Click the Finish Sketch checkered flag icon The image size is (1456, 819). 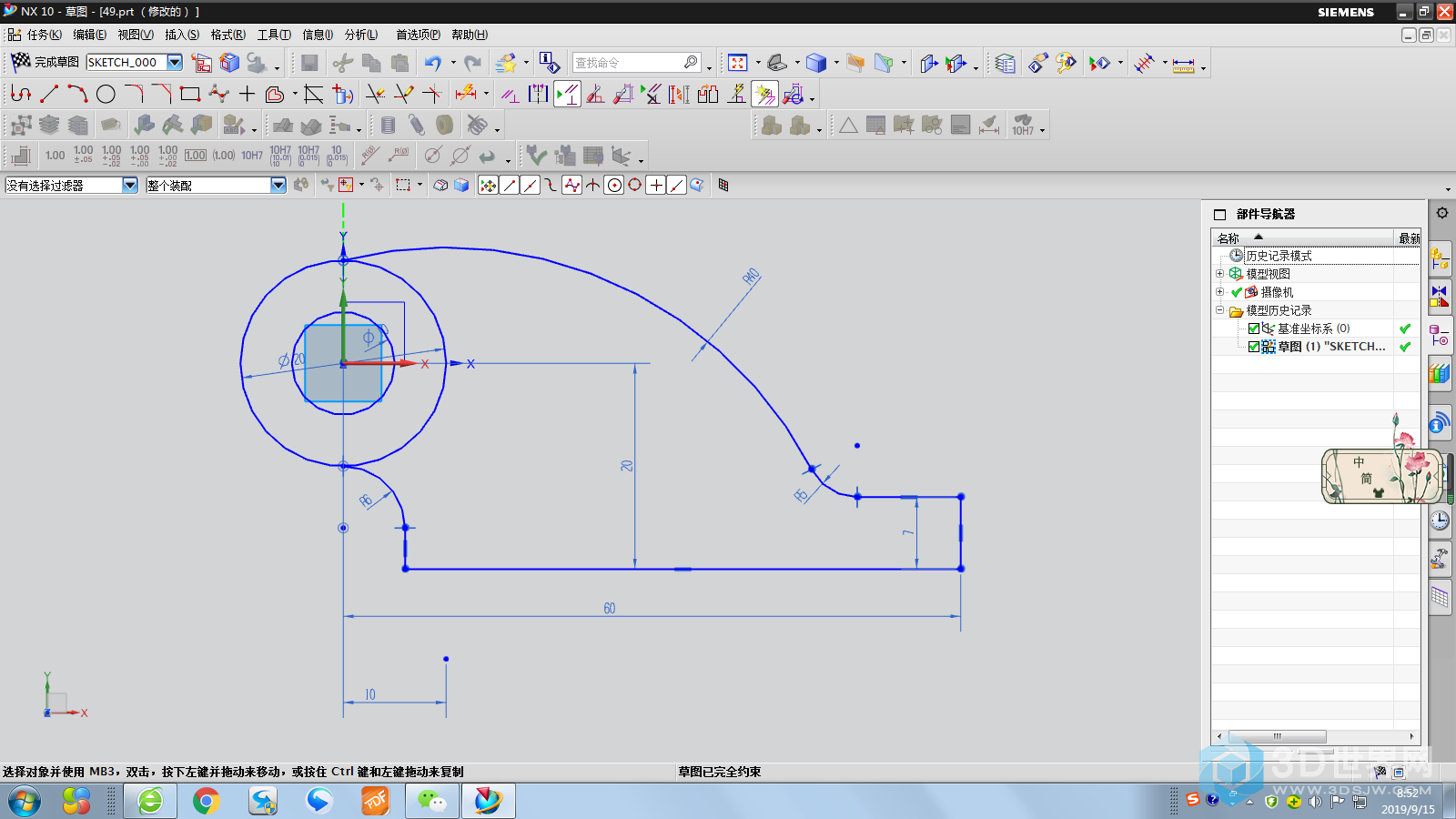20,62
